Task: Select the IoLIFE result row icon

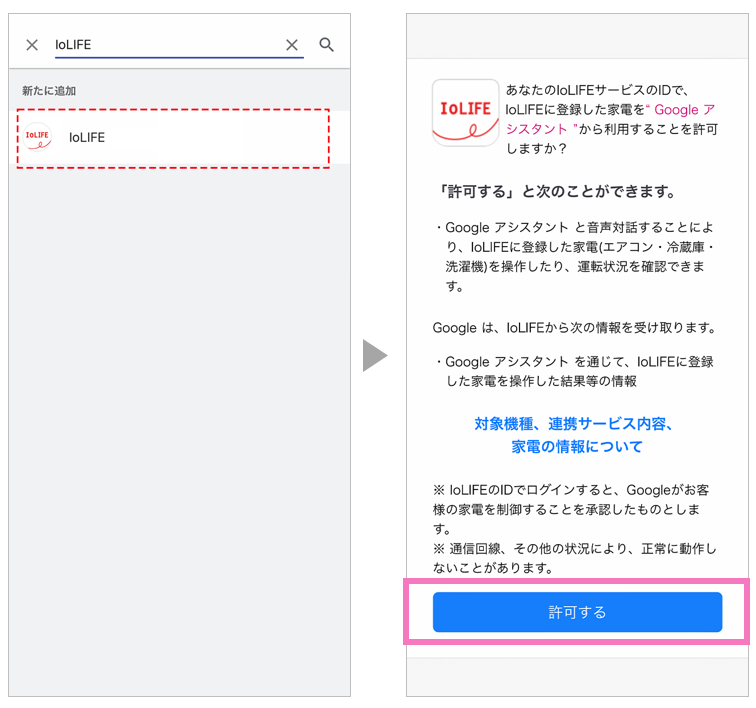Action: (38, 137)
